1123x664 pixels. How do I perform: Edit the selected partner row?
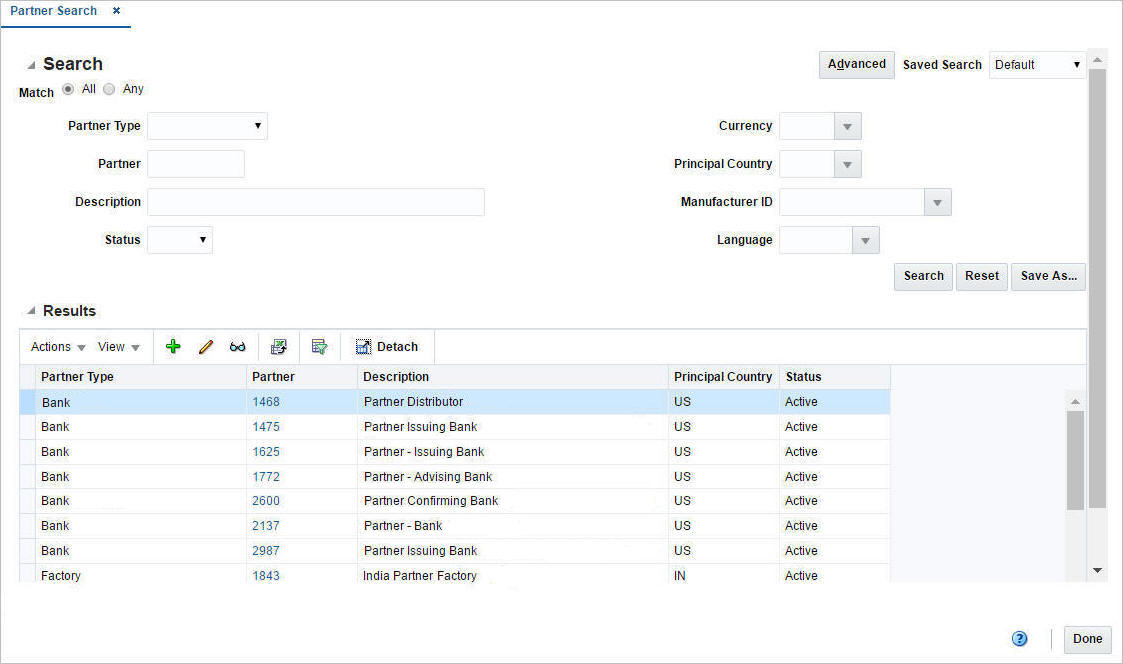coord(205,346)
